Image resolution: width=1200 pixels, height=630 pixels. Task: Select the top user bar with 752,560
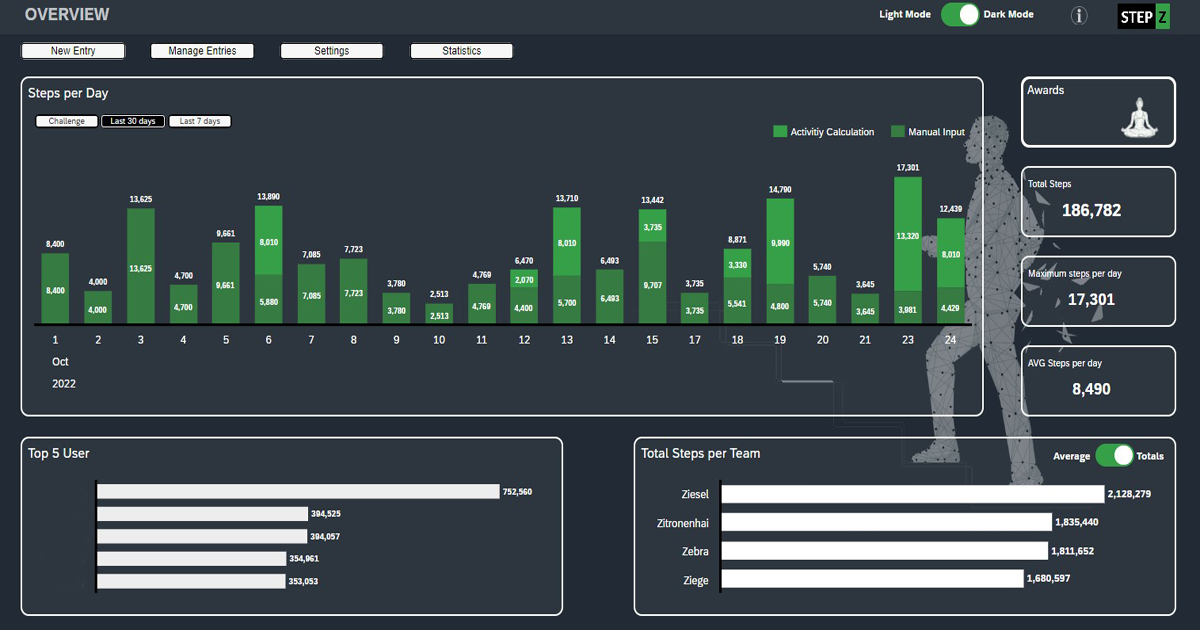[297, 491]
